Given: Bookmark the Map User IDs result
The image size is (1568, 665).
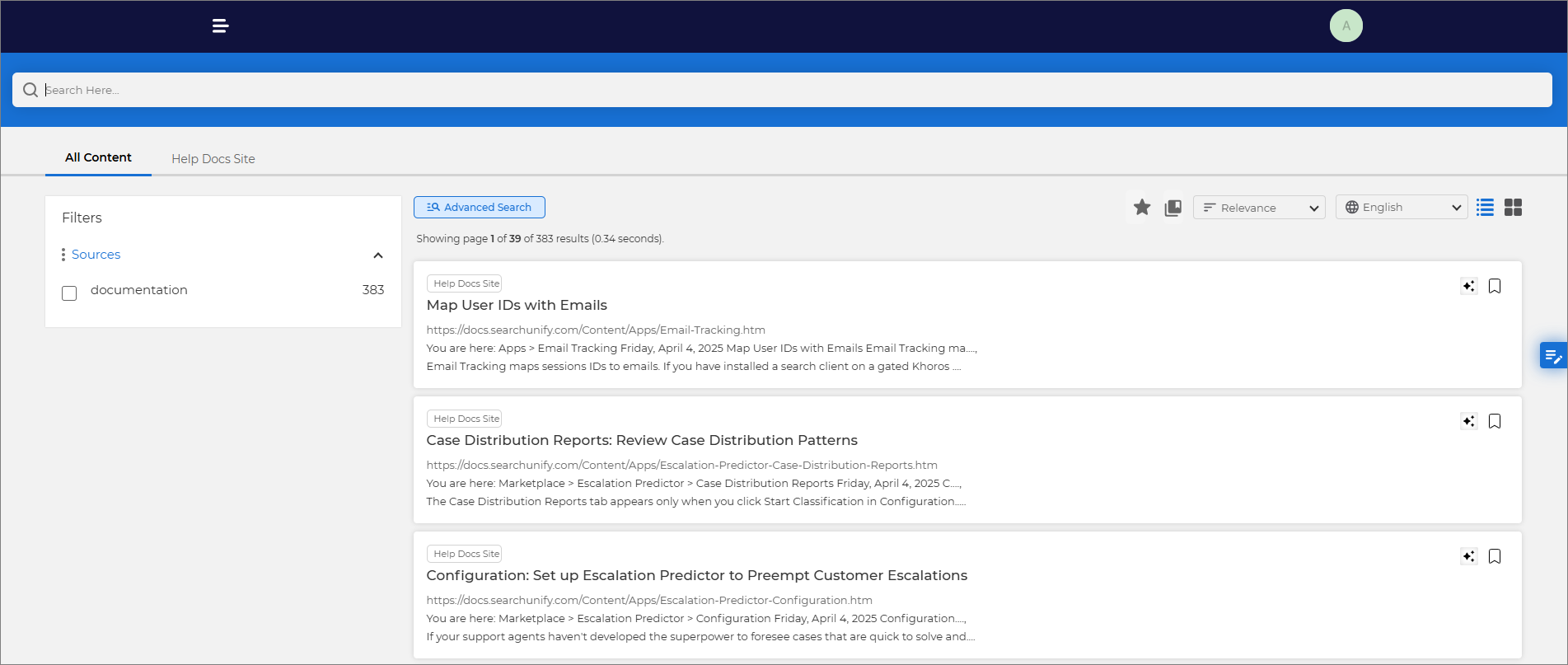Looking at the screenshot, I should (x=1495, y=286).
